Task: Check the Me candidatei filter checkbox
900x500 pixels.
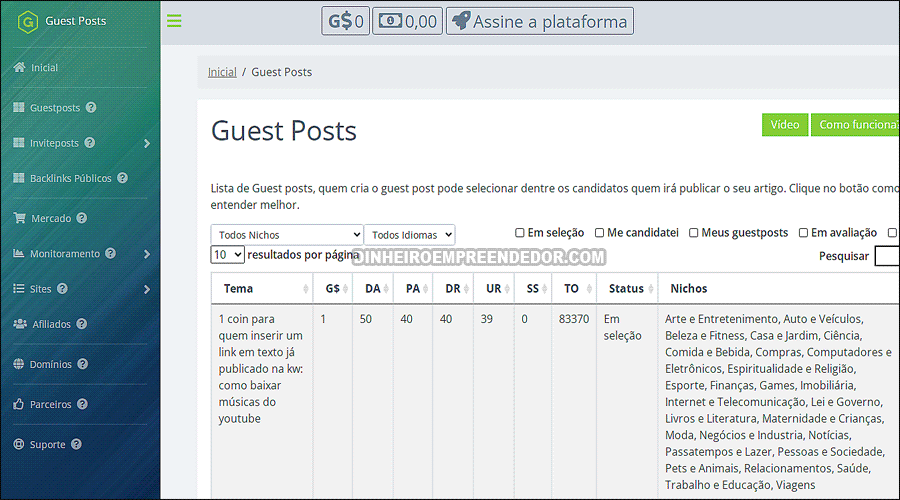Action: pos(599,232)
